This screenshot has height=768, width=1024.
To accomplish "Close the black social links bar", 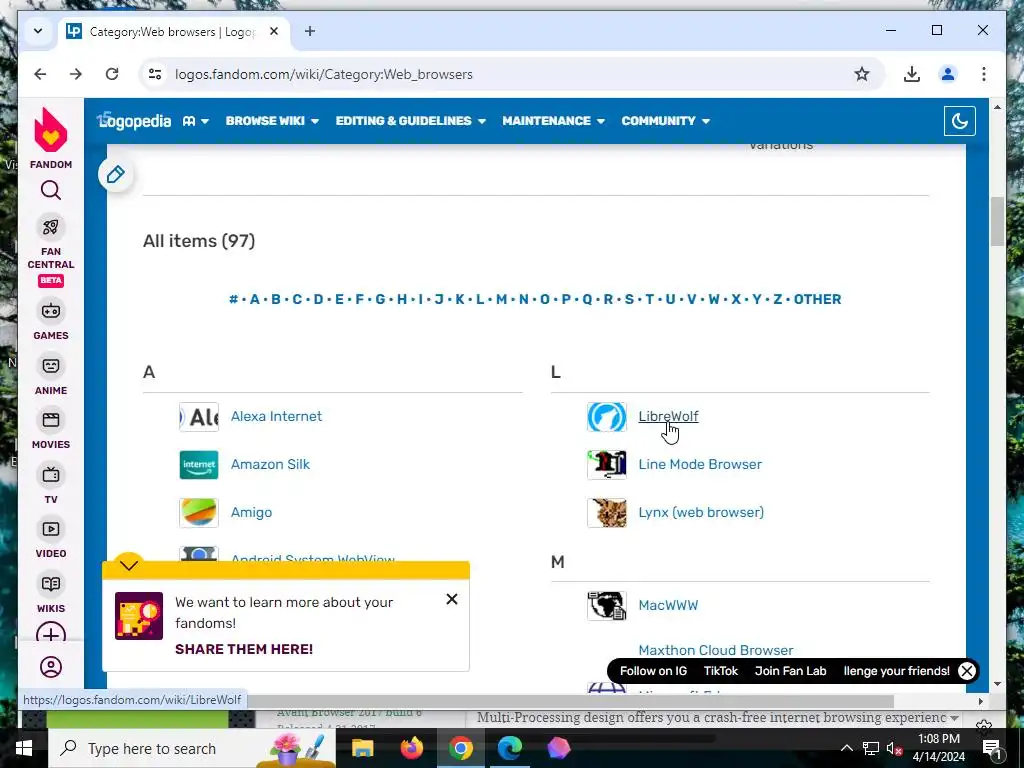I will 967,671.
